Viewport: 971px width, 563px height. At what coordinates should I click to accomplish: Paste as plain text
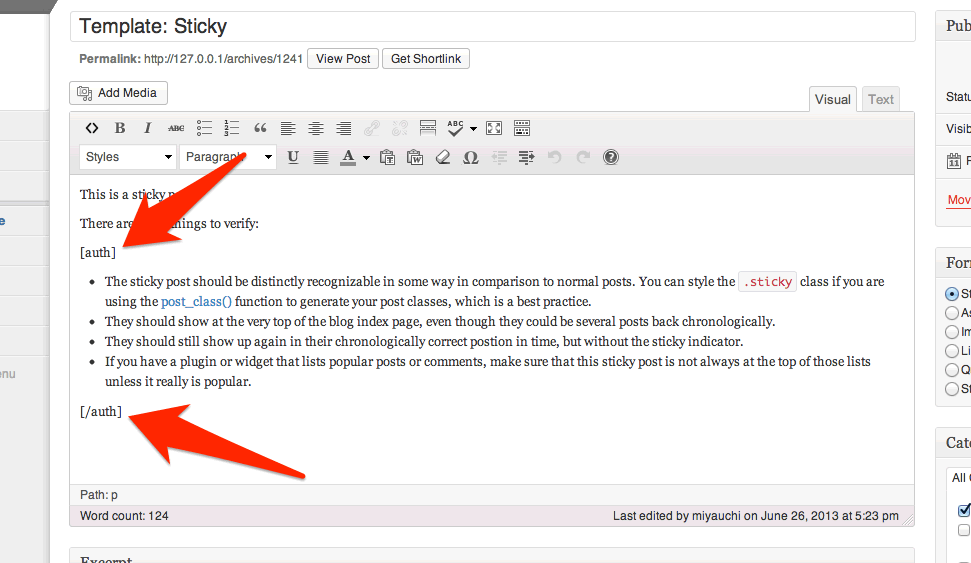[387, 157]
